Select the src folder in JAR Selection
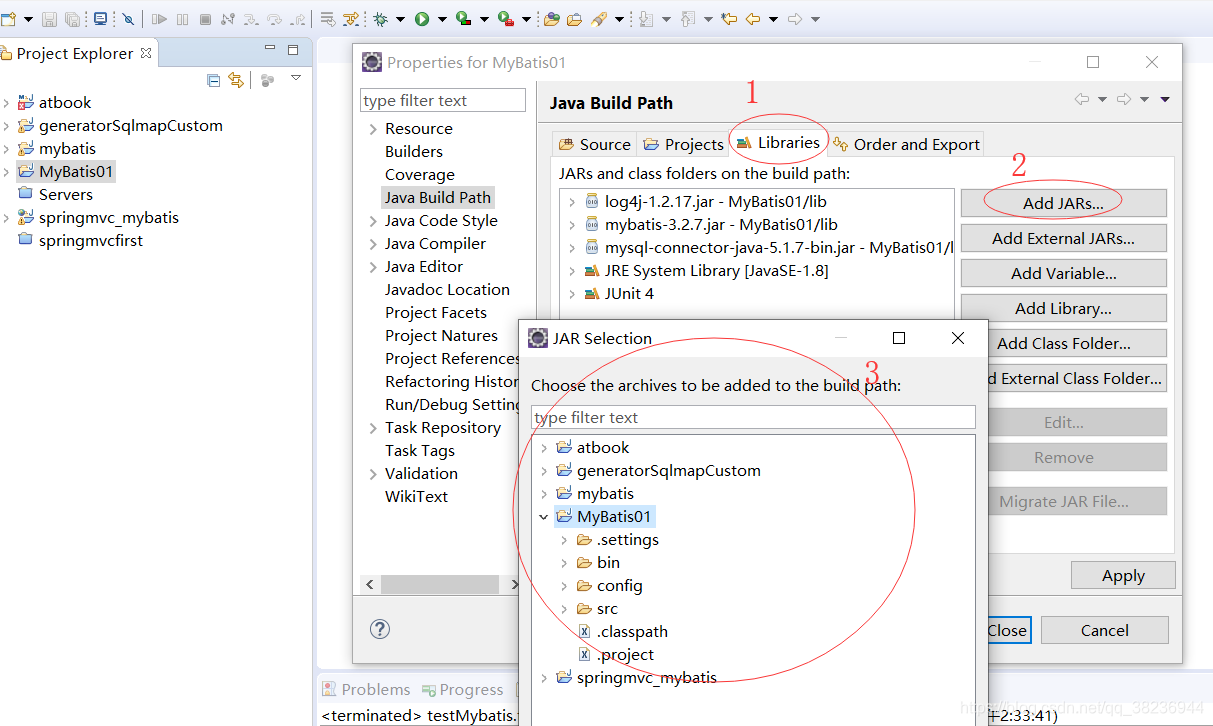Image resolution: width=1213 pixels, height=726 pixels. pyautogui.click(x=608, y=609)
